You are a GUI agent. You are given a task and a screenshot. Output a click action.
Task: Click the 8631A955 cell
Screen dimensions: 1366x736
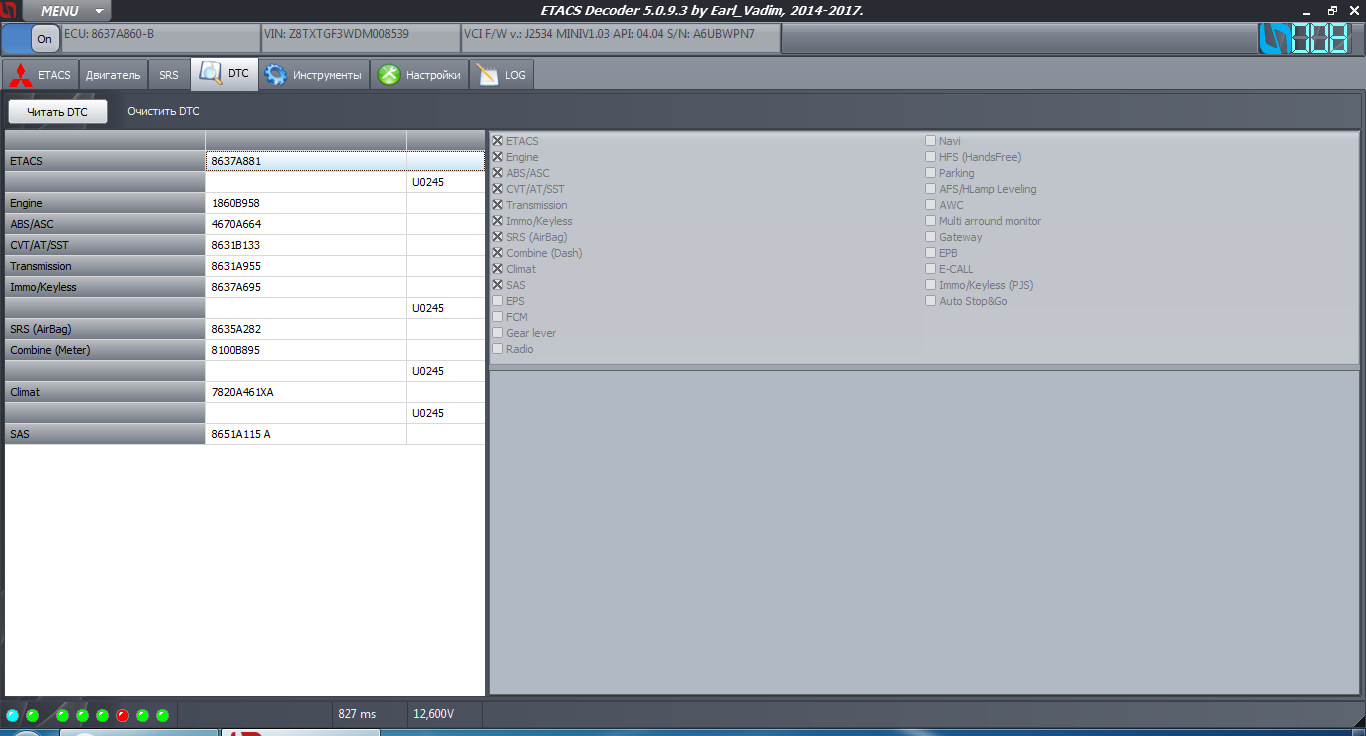pyautogui.click(x=306, y=266)
